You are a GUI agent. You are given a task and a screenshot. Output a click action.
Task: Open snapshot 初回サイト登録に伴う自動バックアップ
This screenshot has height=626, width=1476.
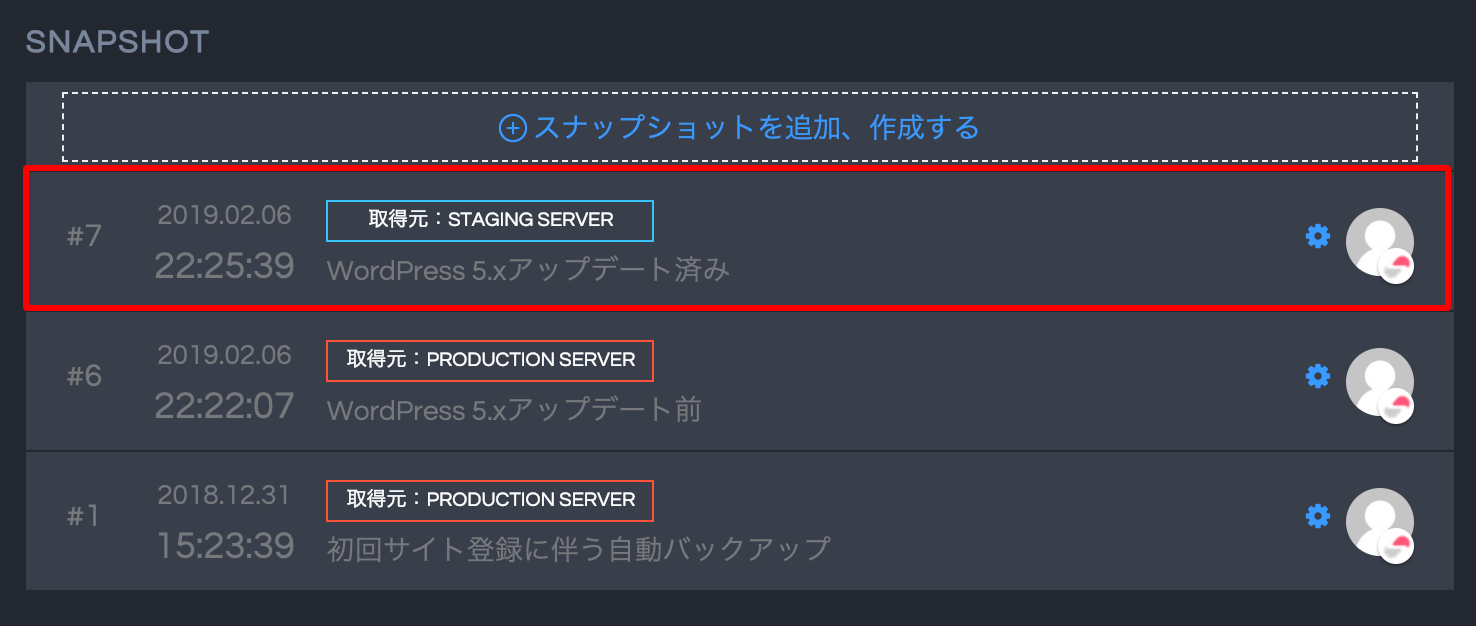coord(578,549)
